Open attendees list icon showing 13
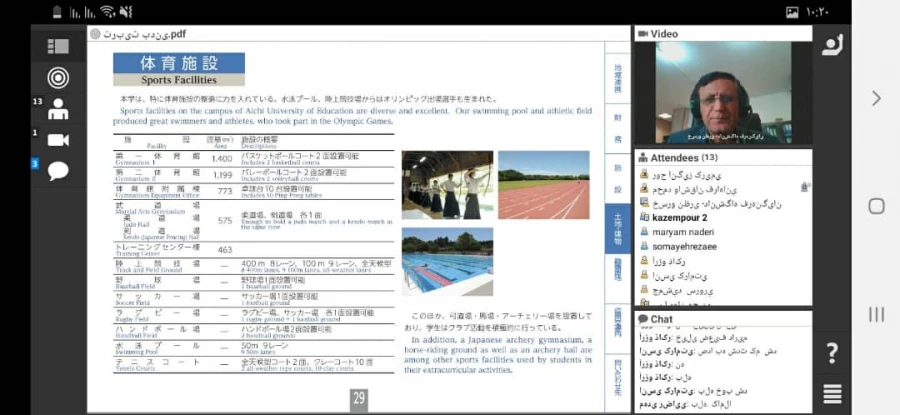The height and width of the screenshot is (415, 900). [58, 108]
